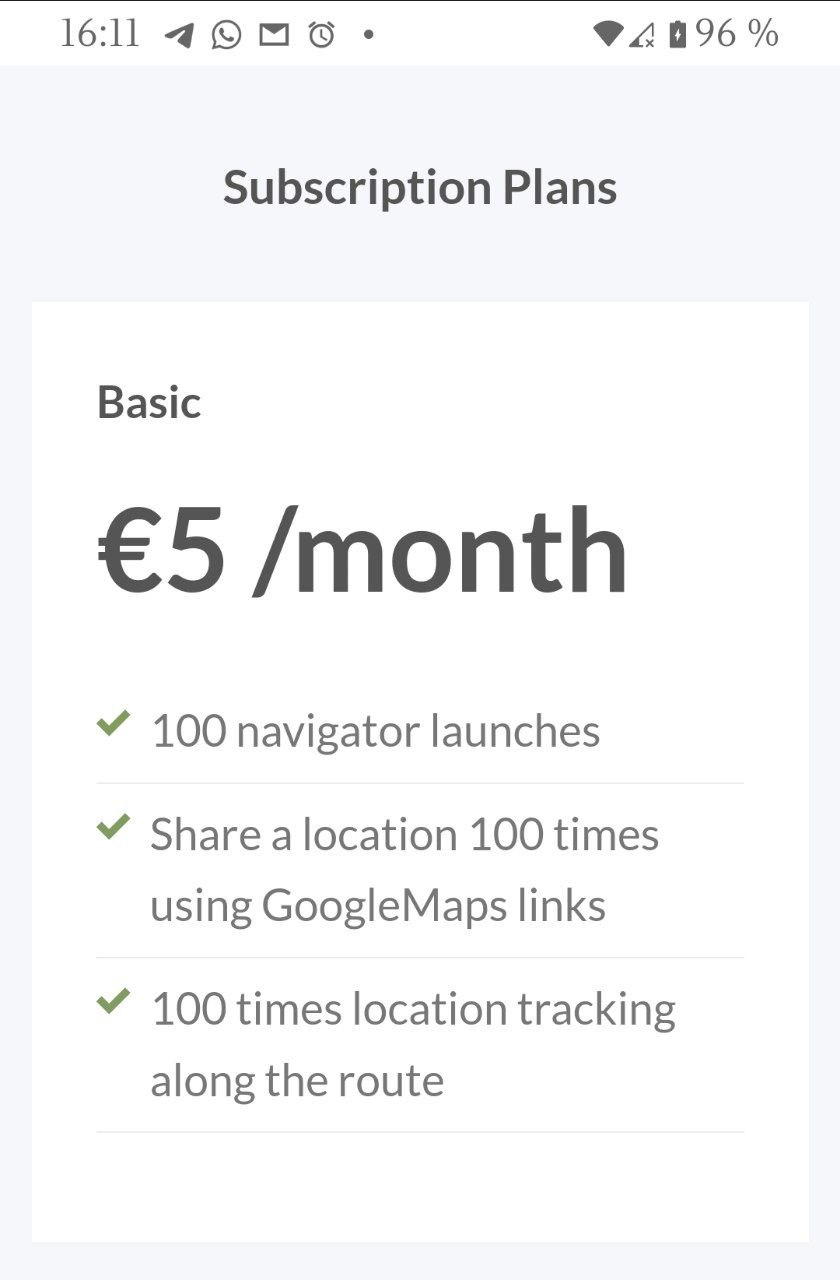Image resolution: width=840 pixels, height=1280 pixels.
Task: Tap the /month billing period text
Action: point(441,551)
